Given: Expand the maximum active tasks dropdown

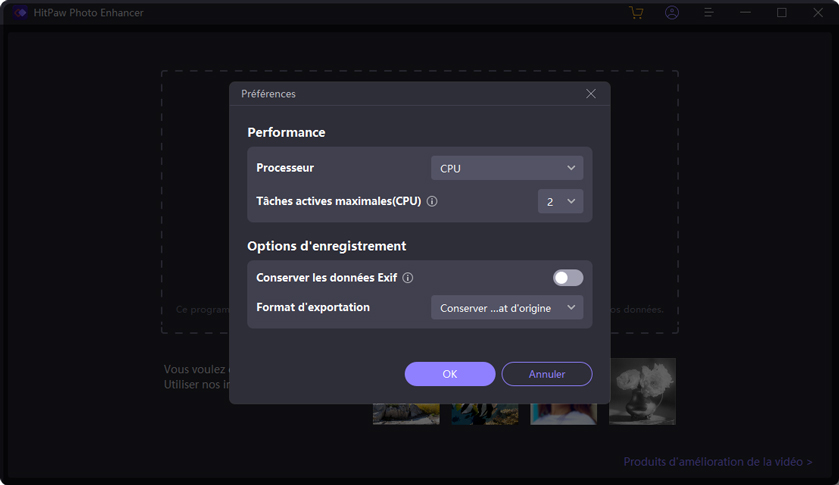Looking at the screenshot, I should click(x=560, y=201).
